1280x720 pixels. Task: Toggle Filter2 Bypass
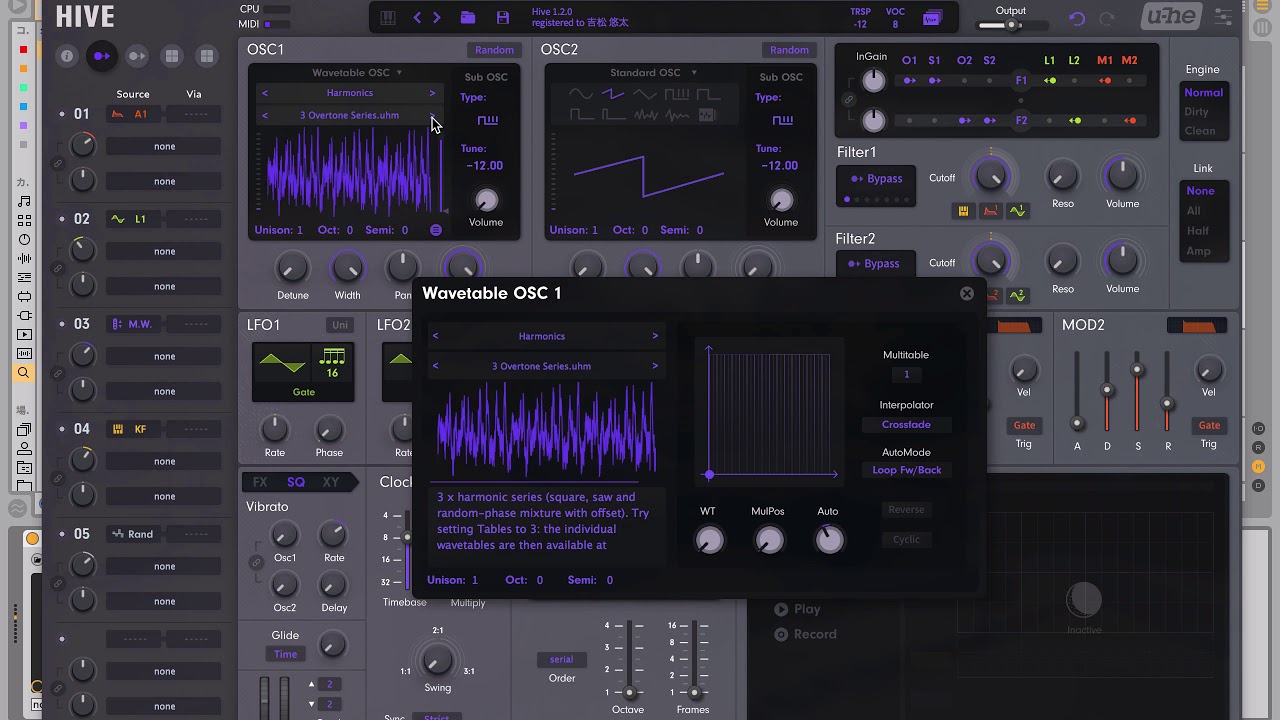[875, 264]
